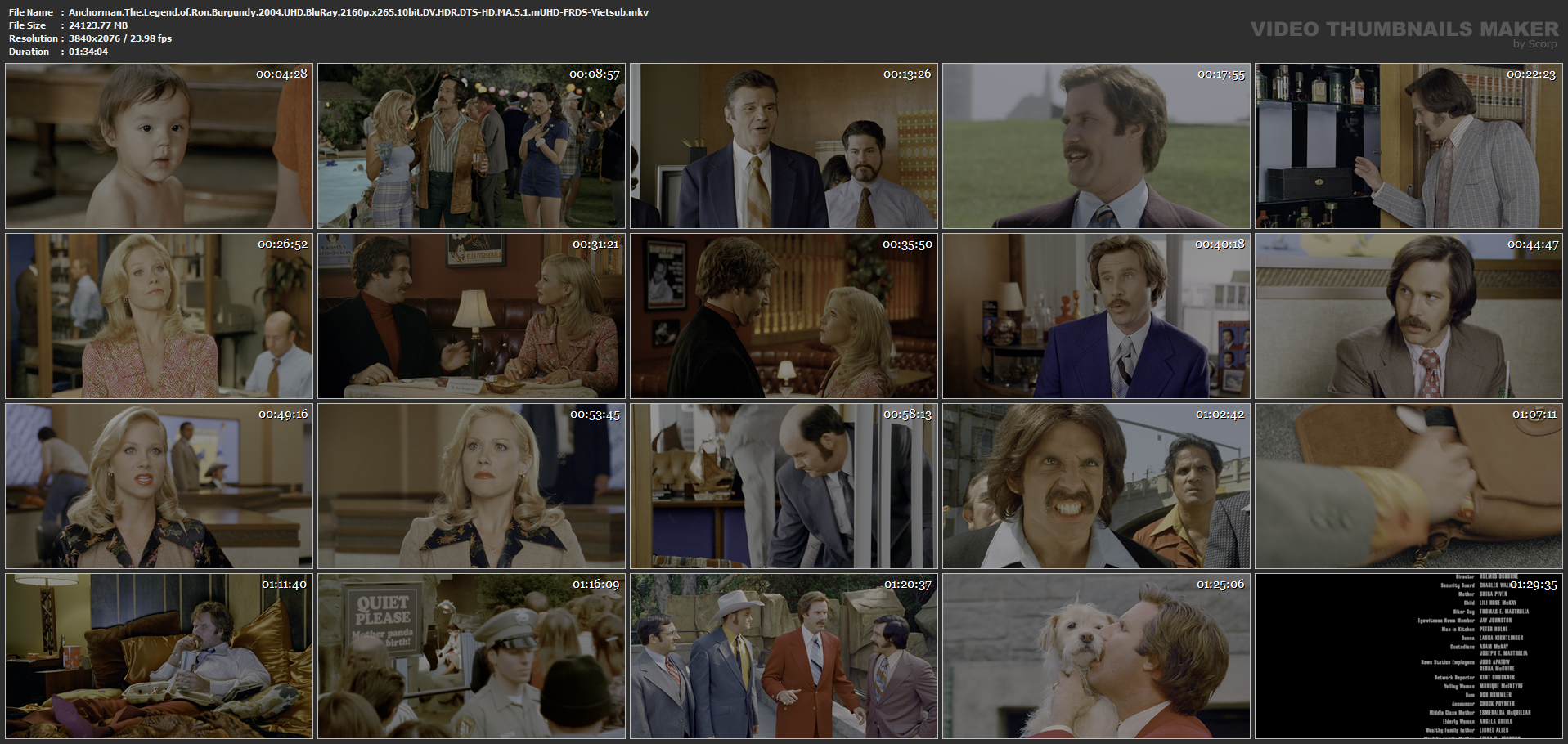Open the thumbnail timestamped 00:44:47
The height and width of the screenshot is (744, 1568).
(x=1409, y=316)
